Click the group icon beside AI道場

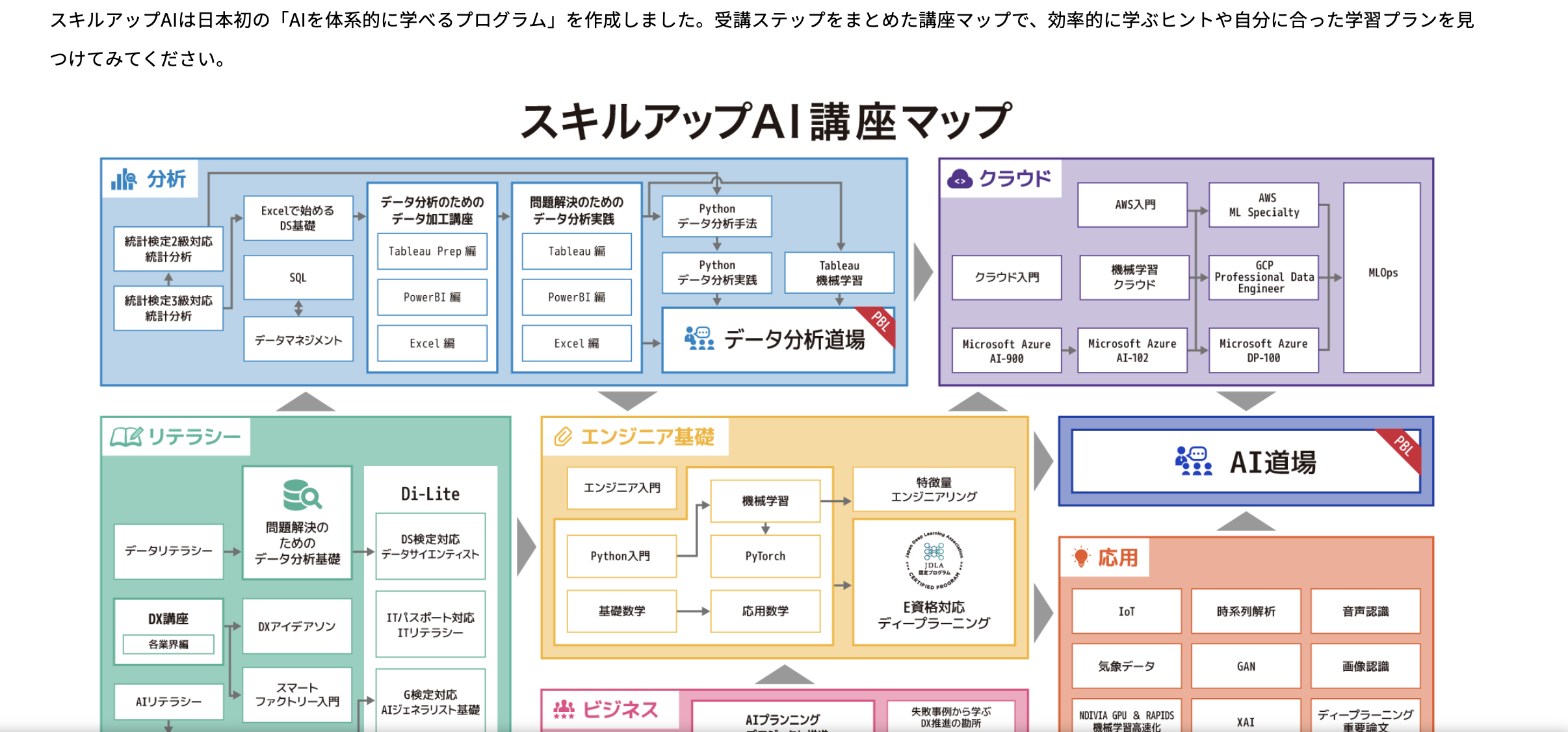[x=1194, y=461]
